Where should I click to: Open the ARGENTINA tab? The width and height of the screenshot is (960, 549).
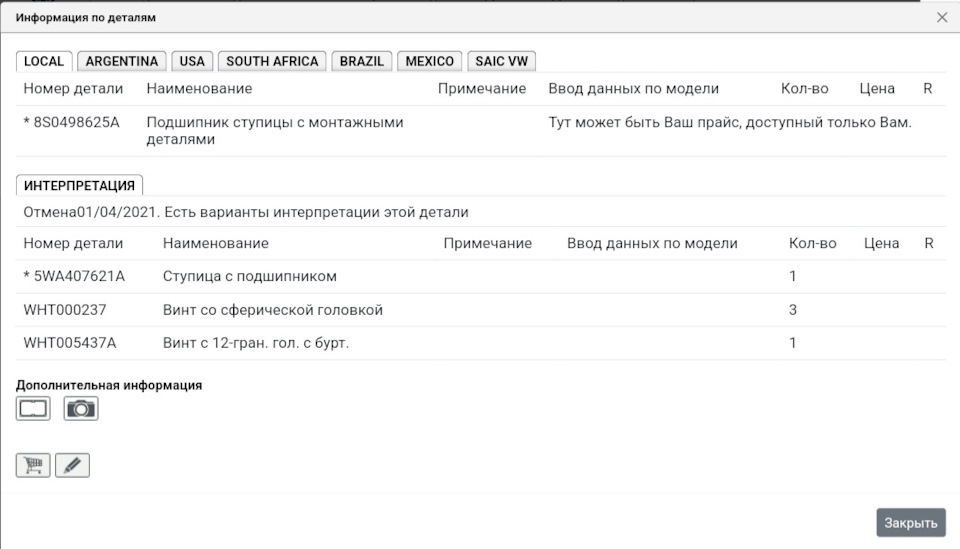(x=122, y=61)
